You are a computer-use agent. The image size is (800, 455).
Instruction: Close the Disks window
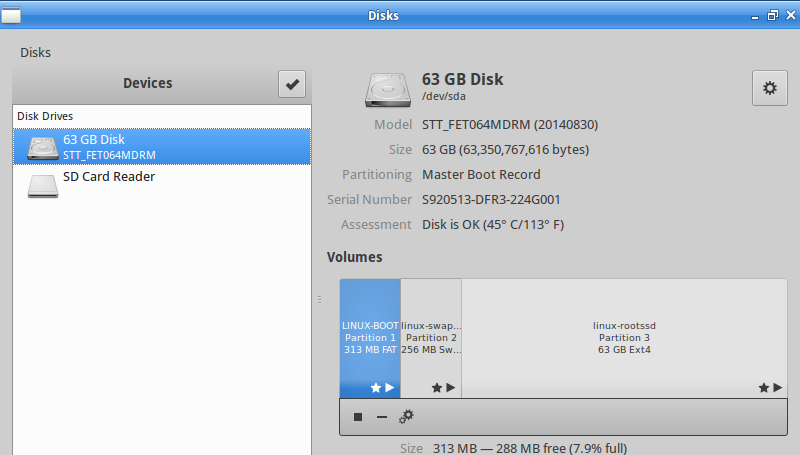point(791,15)
